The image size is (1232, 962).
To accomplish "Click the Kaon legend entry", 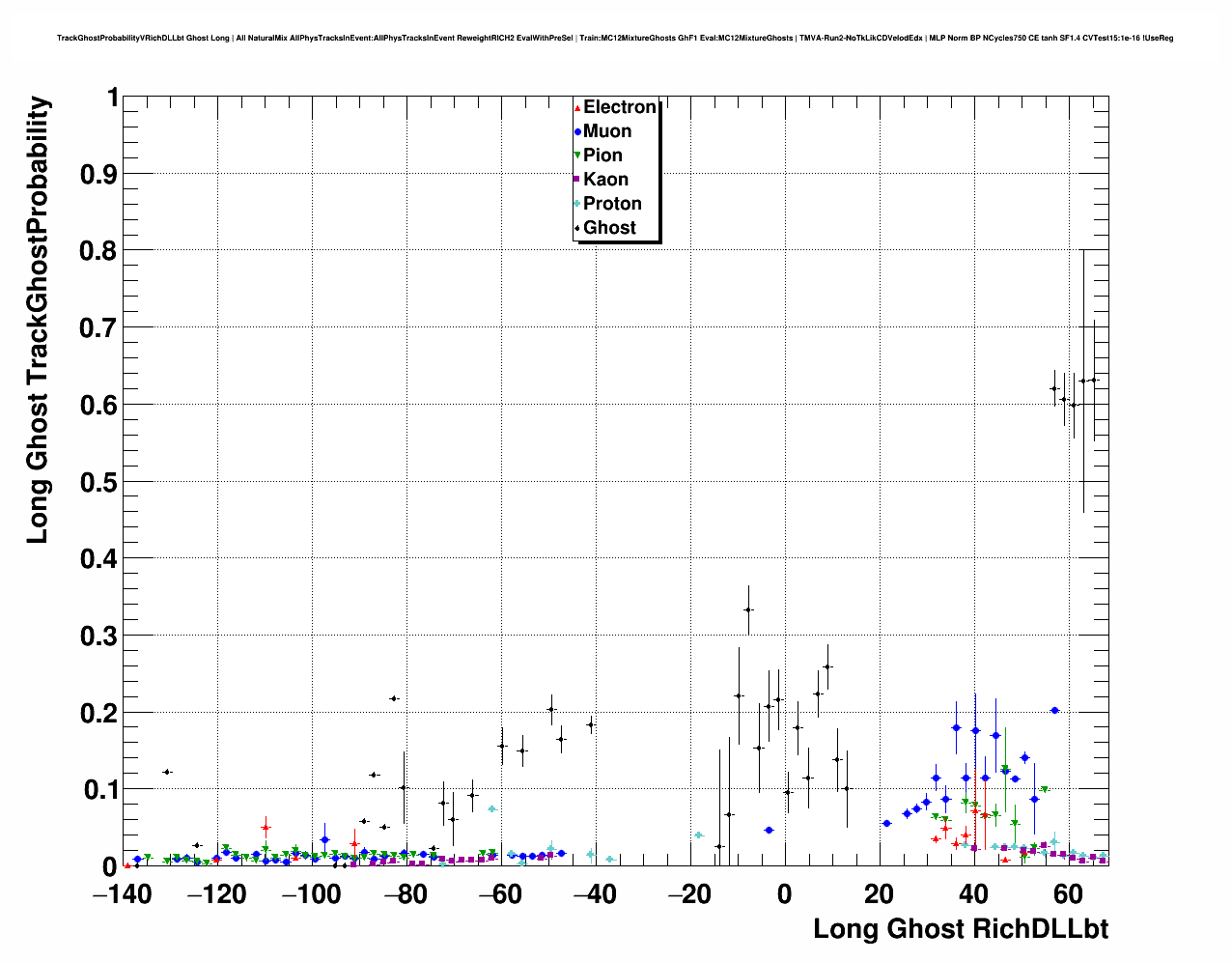I will [602, 180].
